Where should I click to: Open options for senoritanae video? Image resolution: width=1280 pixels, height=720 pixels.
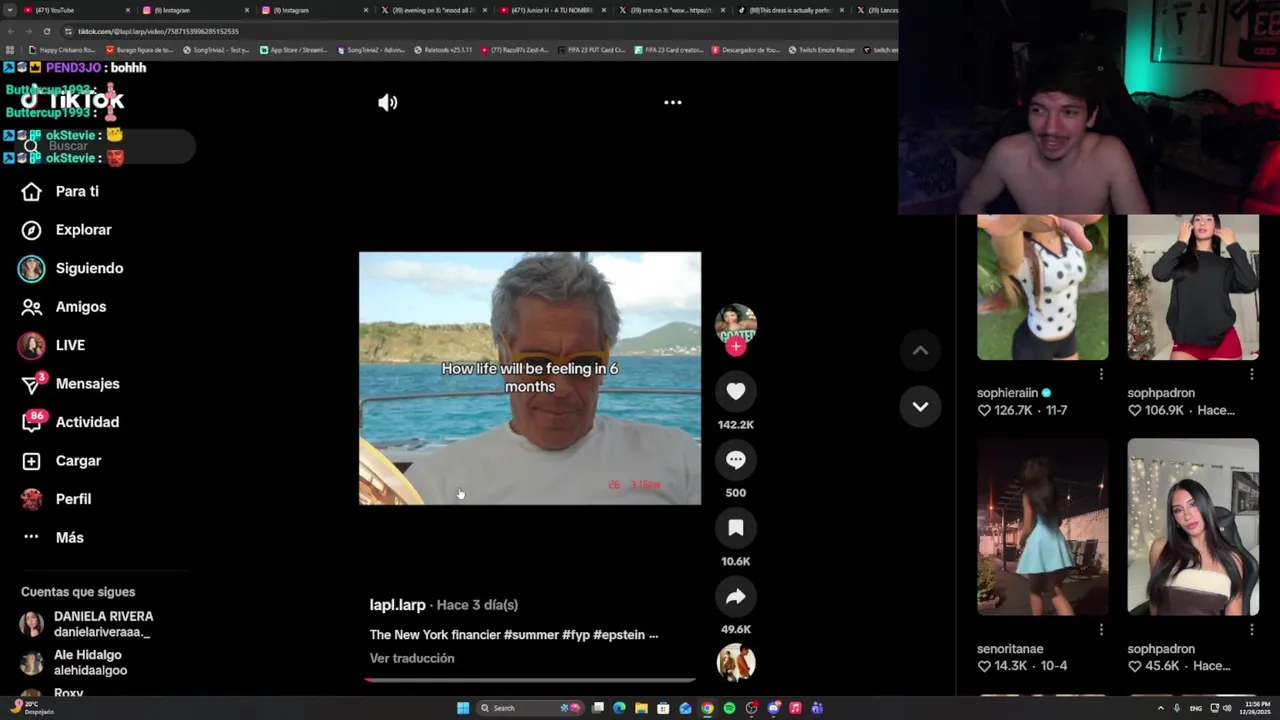click(1101, 630)
